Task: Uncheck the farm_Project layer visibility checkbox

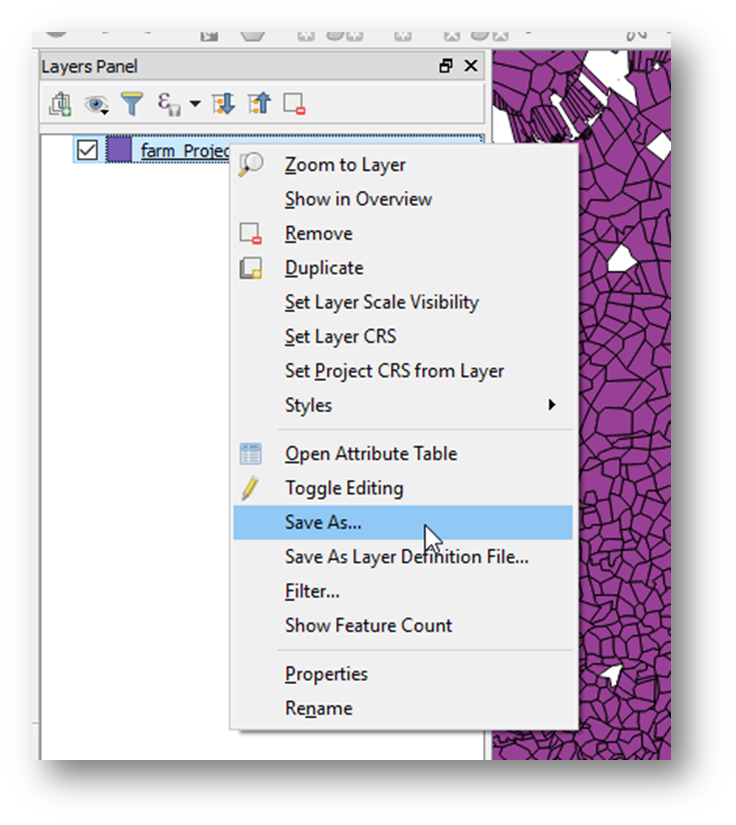Action: click(x=87, y=150)
